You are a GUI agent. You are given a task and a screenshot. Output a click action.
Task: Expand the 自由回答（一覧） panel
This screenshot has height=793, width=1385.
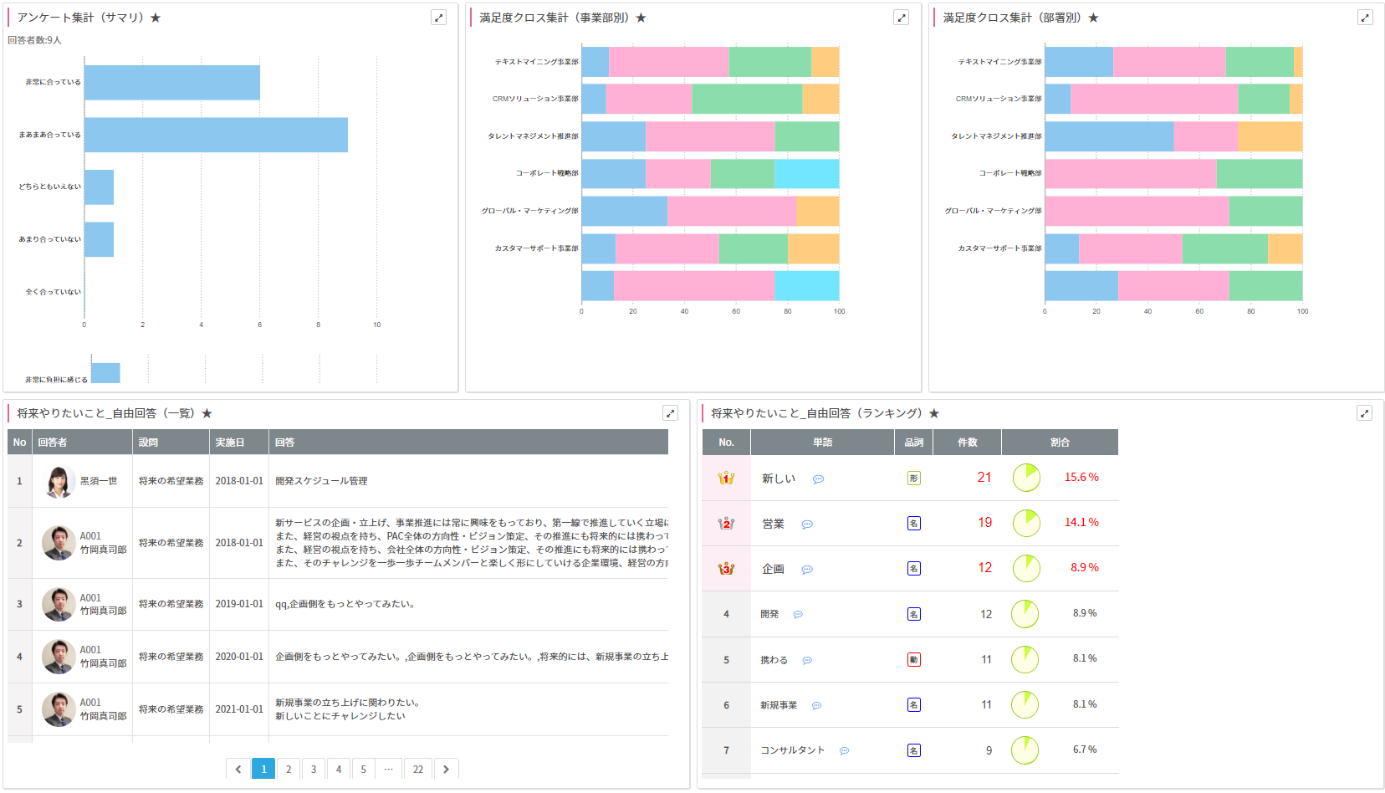[670, 413]
